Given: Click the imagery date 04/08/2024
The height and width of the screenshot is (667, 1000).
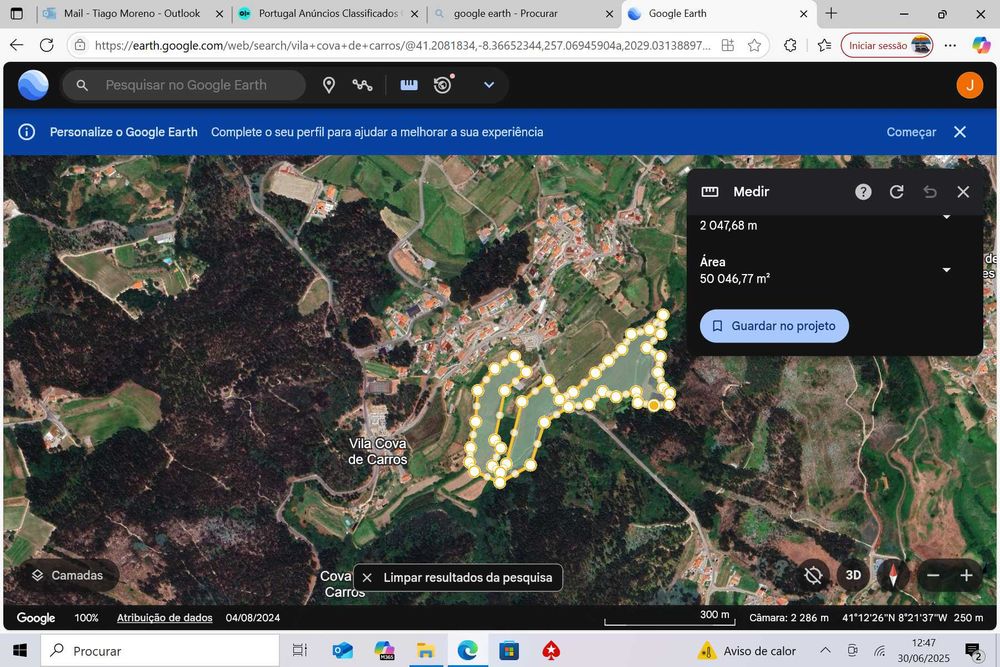Looking at the screenshot, I should 253,617.
